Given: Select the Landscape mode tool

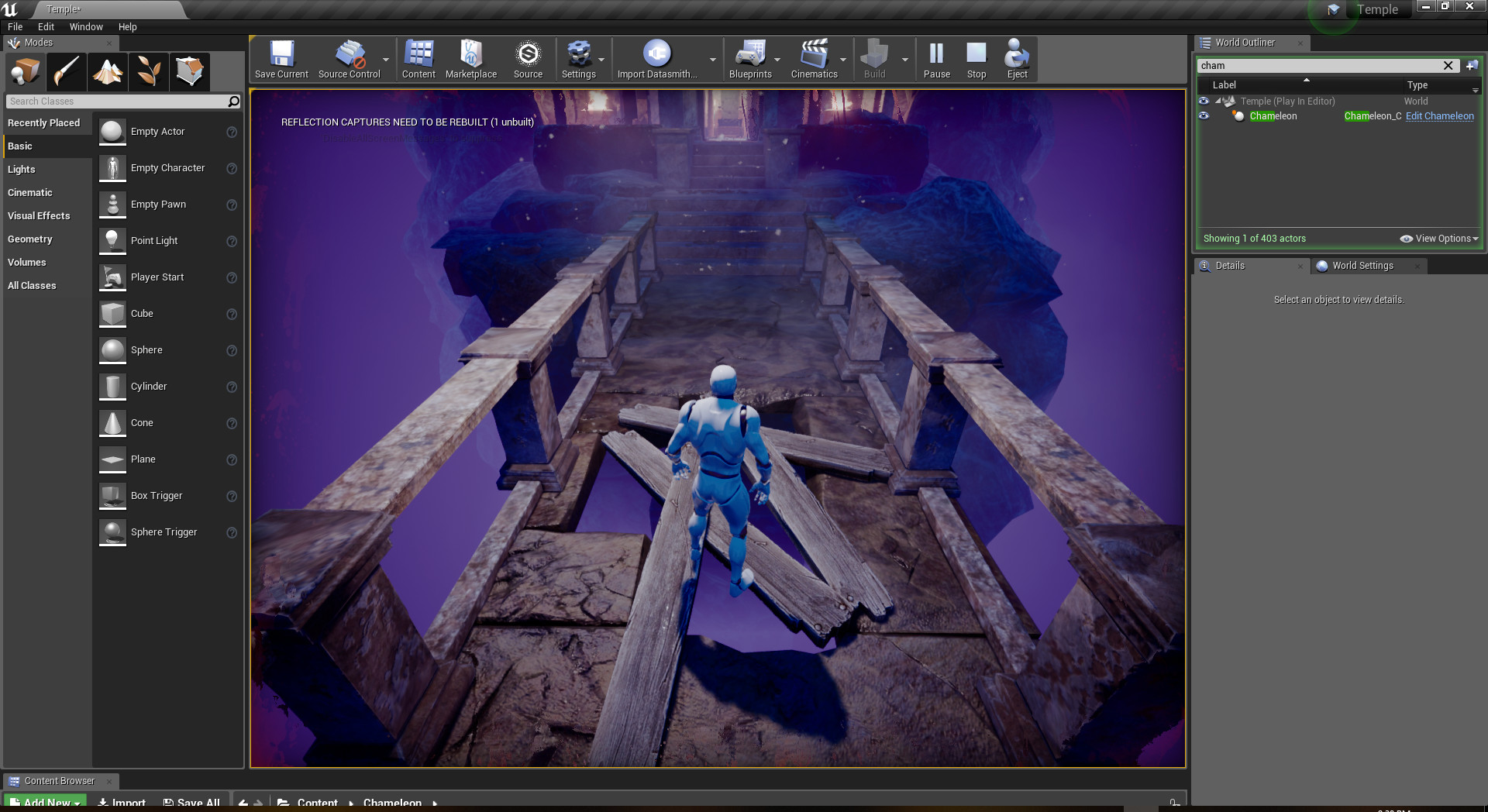Looking at the screenshot, I should click(x=107, y=71).
